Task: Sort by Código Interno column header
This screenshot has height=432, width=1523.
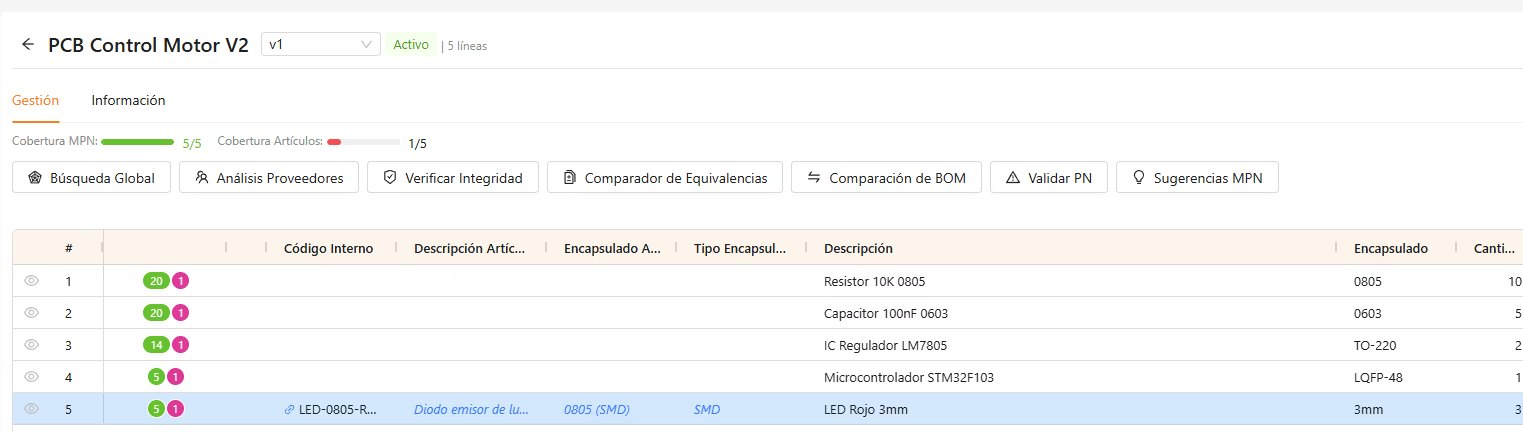Action: 329,248
